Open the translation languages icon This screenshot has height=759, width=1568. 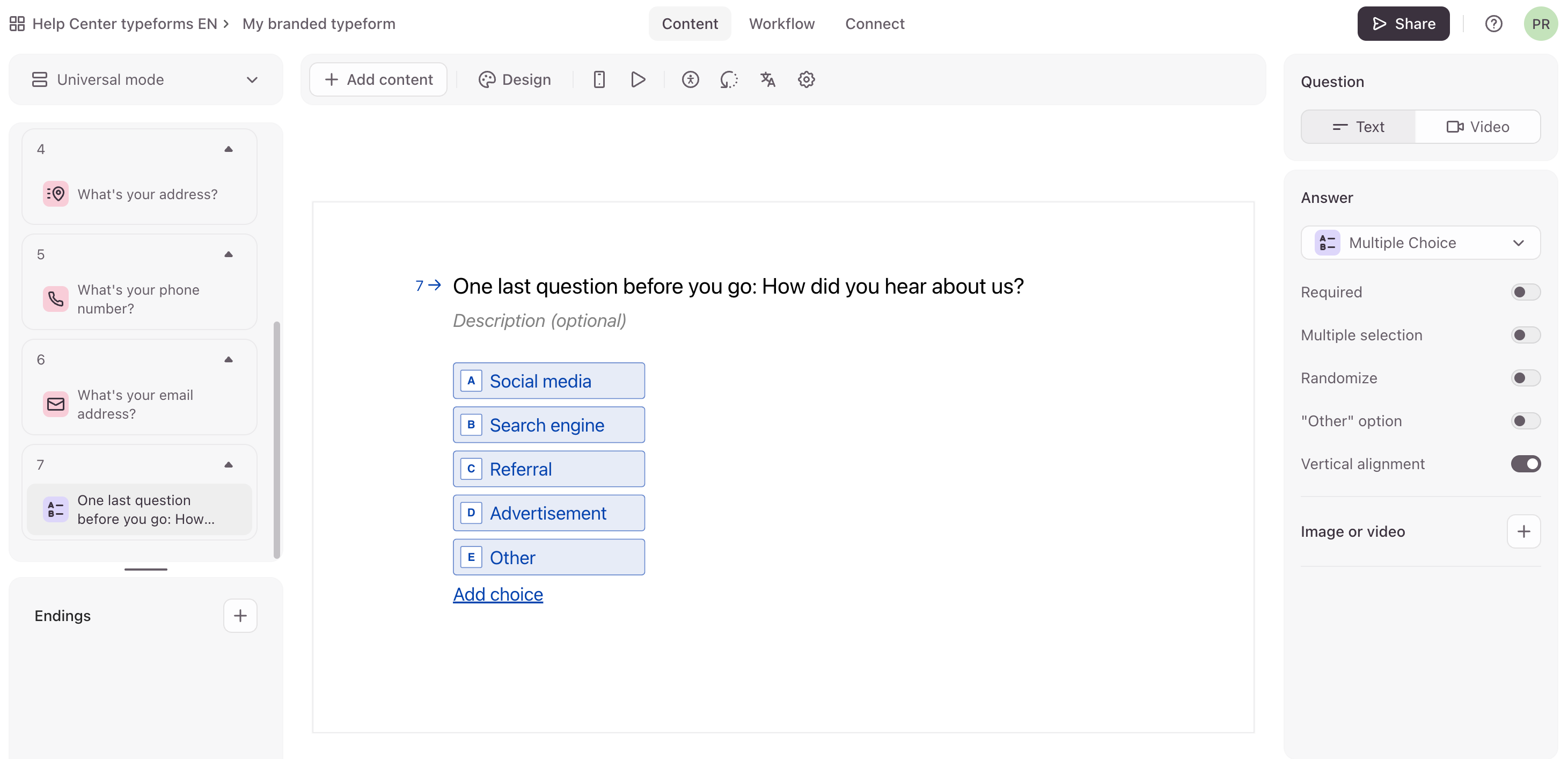point(767,80)
